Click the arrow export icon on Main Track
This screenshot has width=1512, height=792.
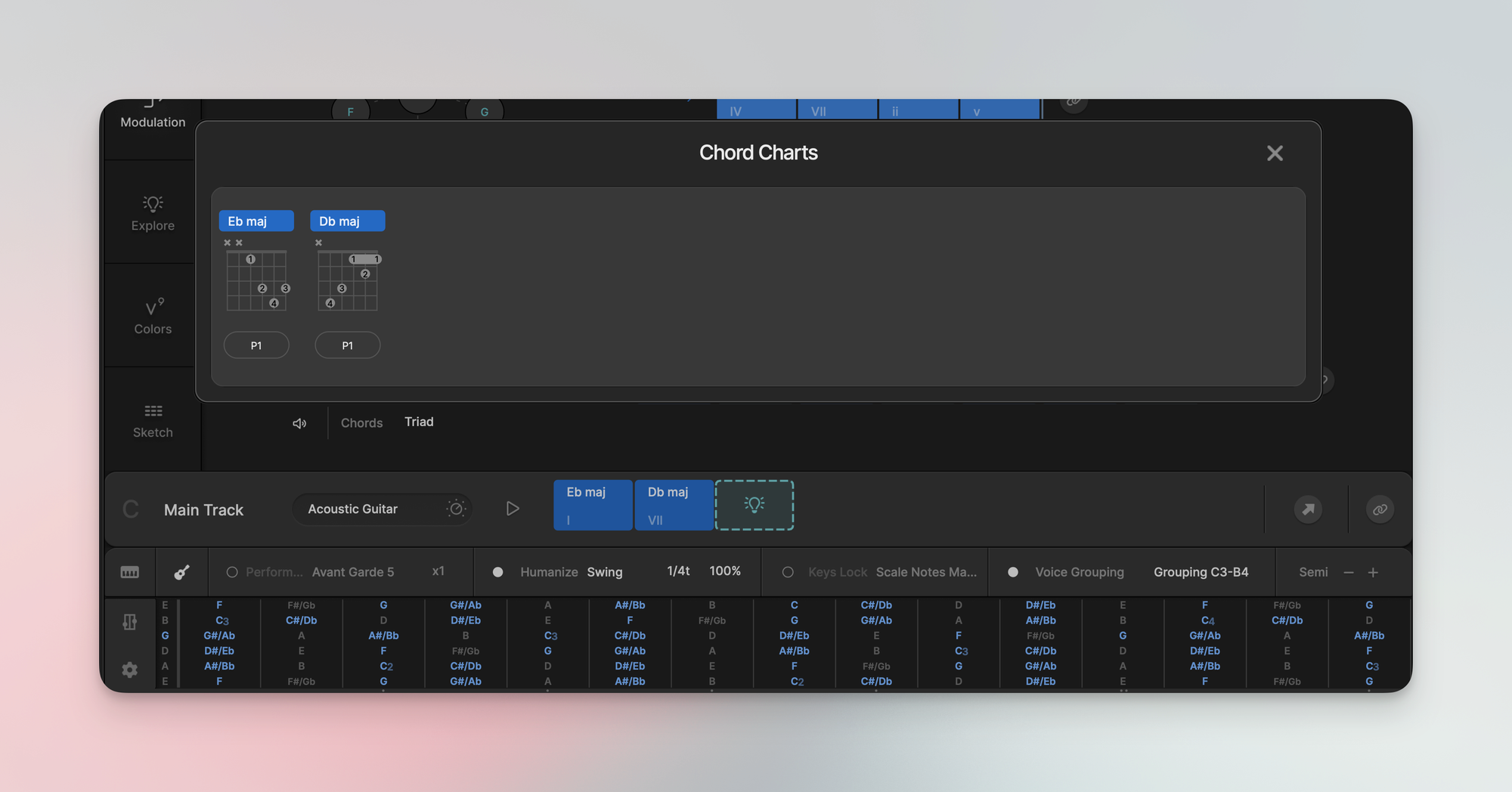point(1308,509)
